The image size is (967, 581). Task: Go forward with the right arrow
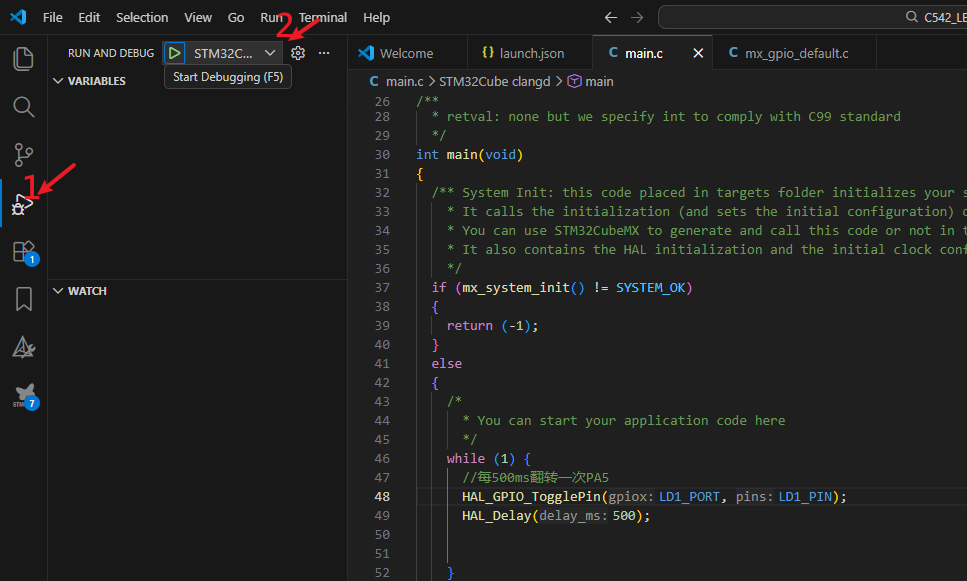point(637,17)
